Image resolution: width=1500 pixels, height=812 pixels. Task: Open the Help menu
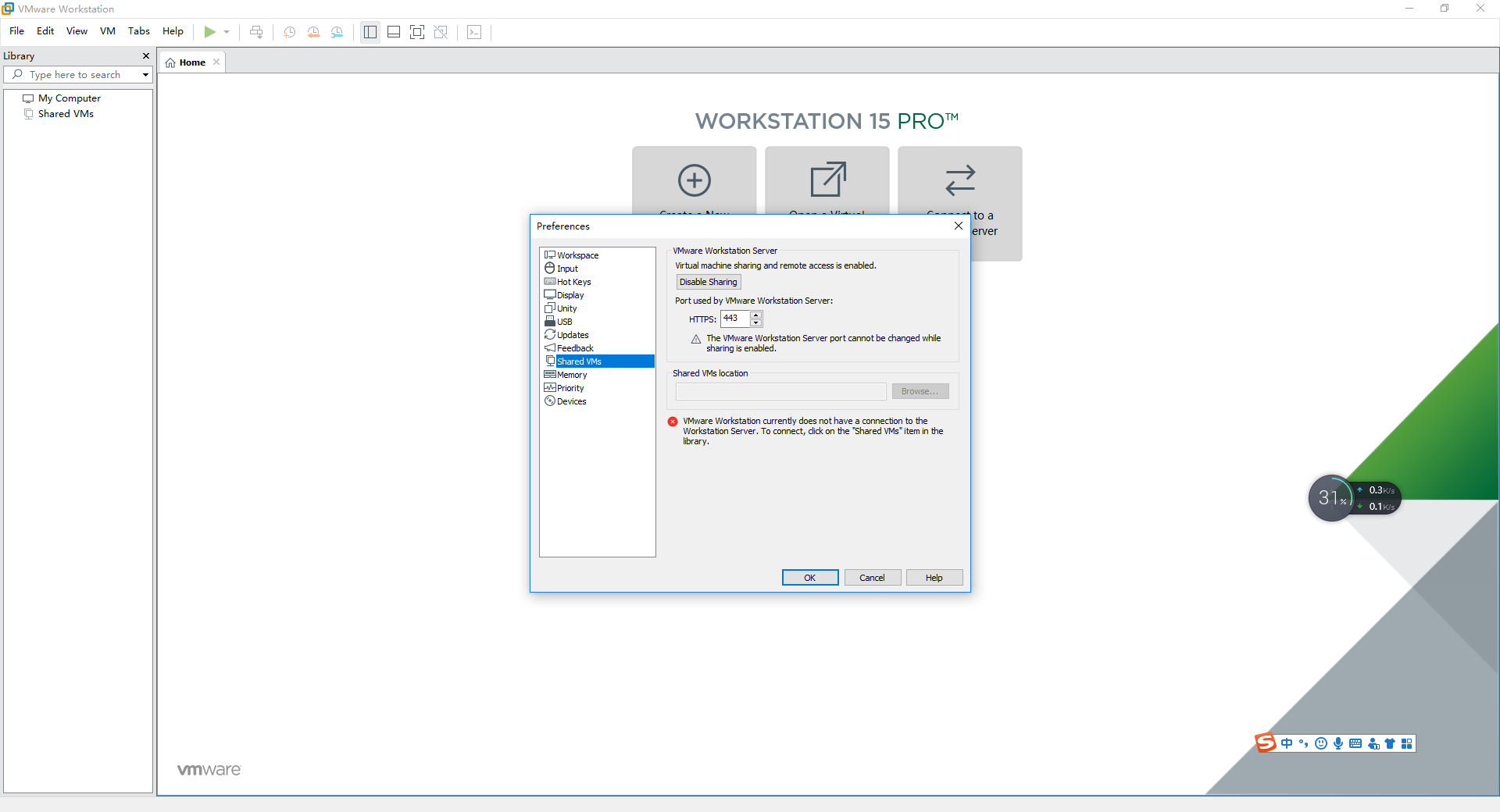[x=173, y=31]
